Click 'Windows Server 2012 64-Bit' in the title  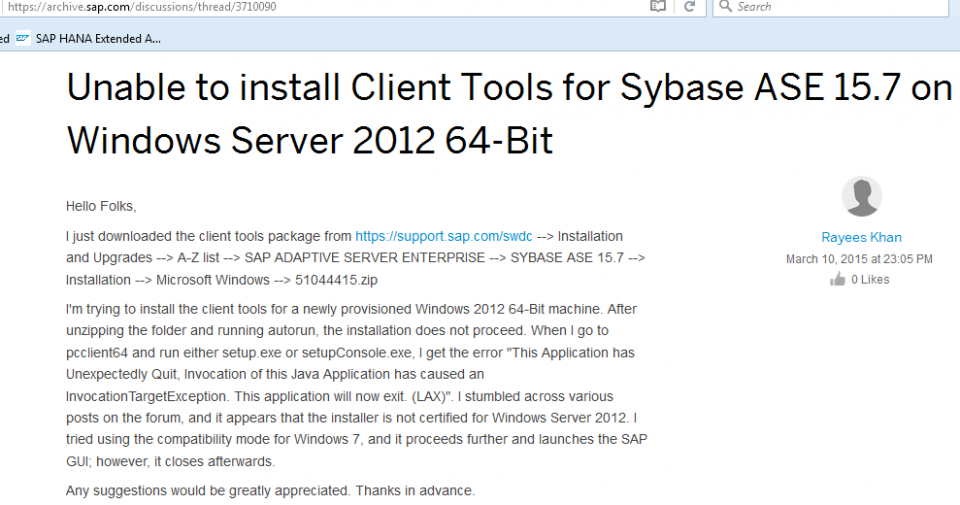(x=310, y=140)
